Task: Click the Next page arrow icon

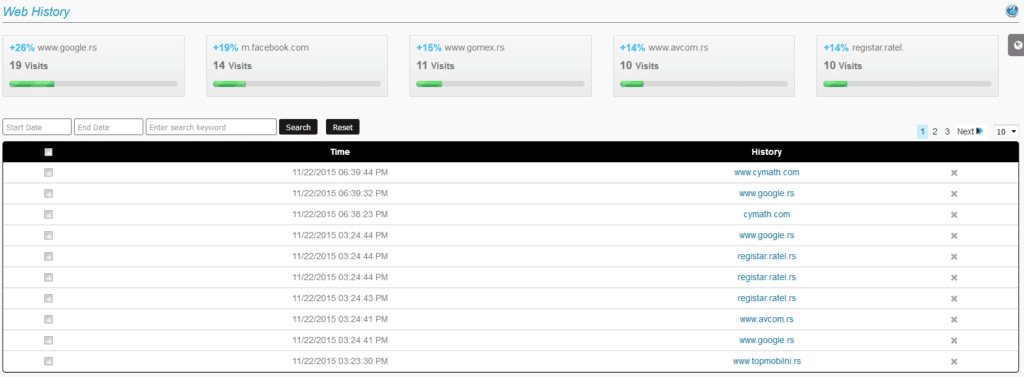Action: click(x=980, y=131)
